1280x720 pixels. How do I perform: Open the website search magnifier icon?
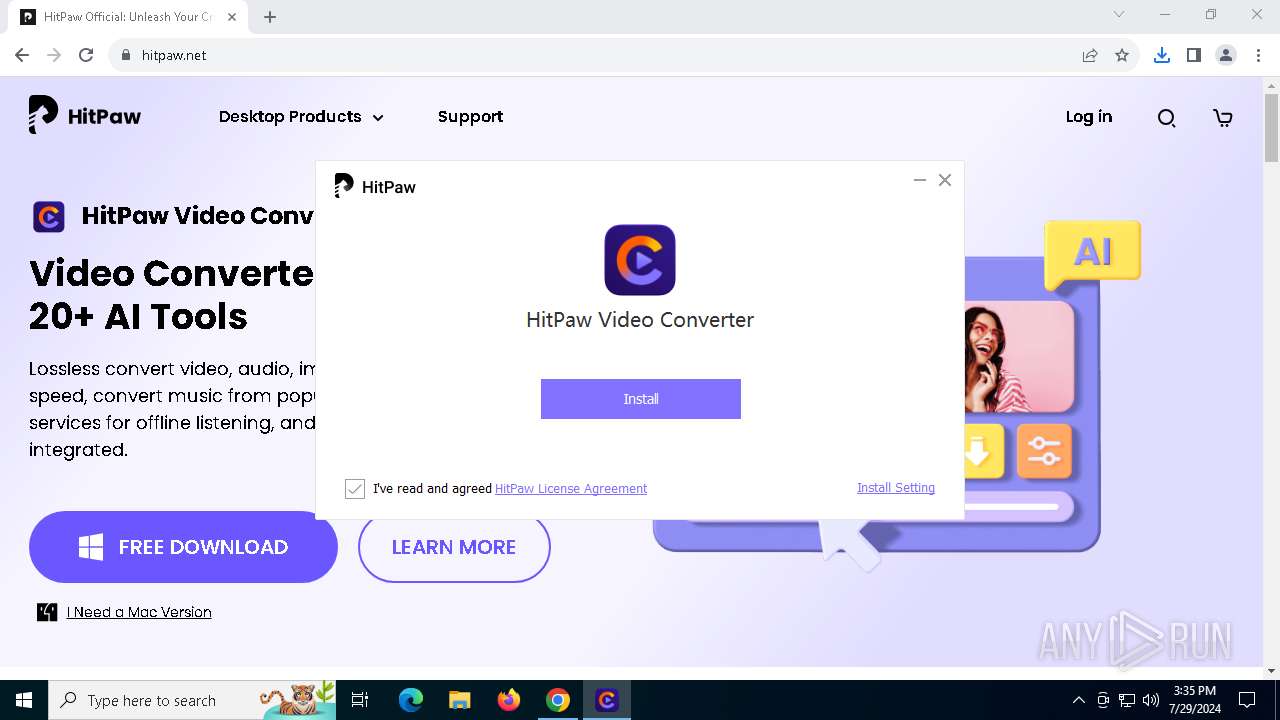[1166, 118]
